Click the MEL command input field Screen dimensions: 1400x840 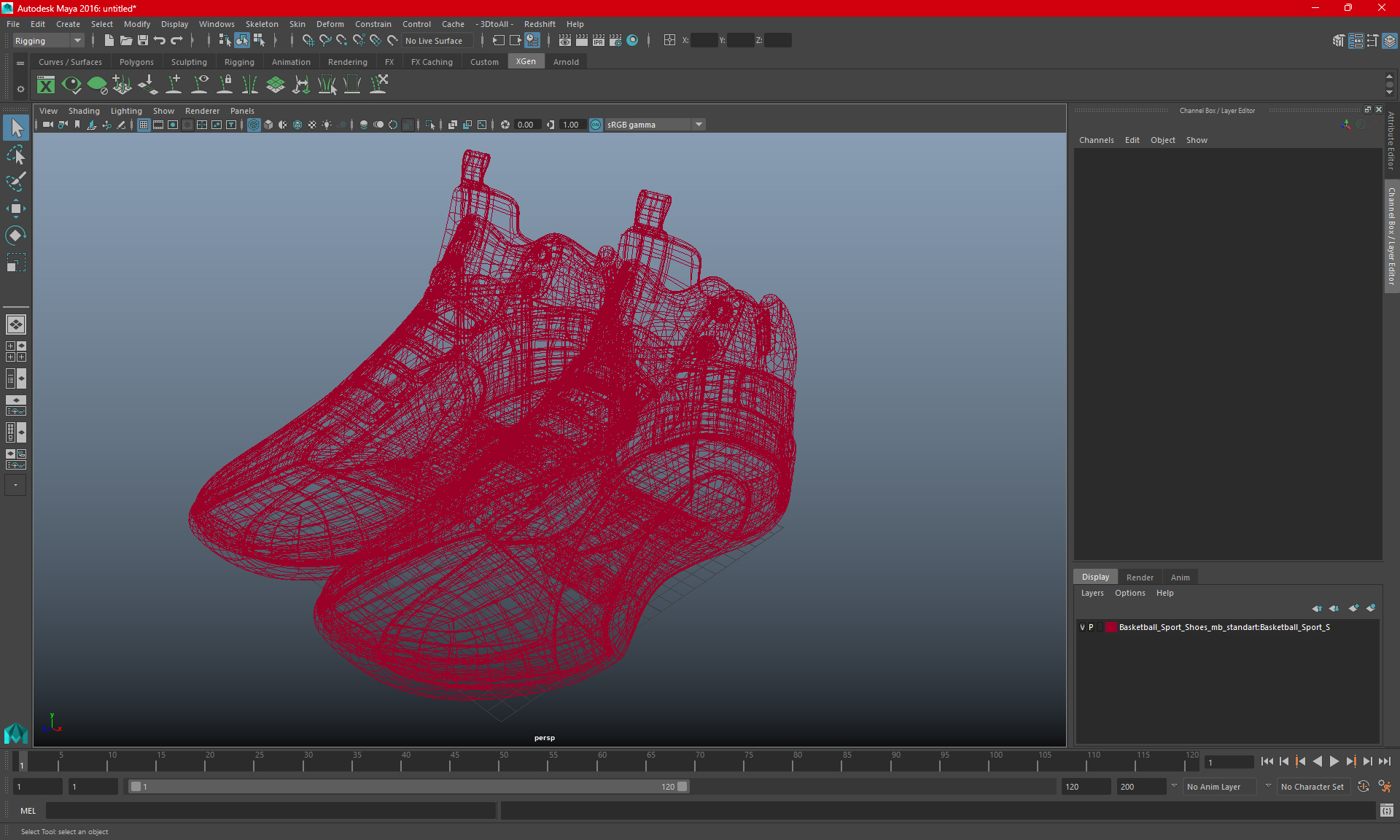coord(270,811)
